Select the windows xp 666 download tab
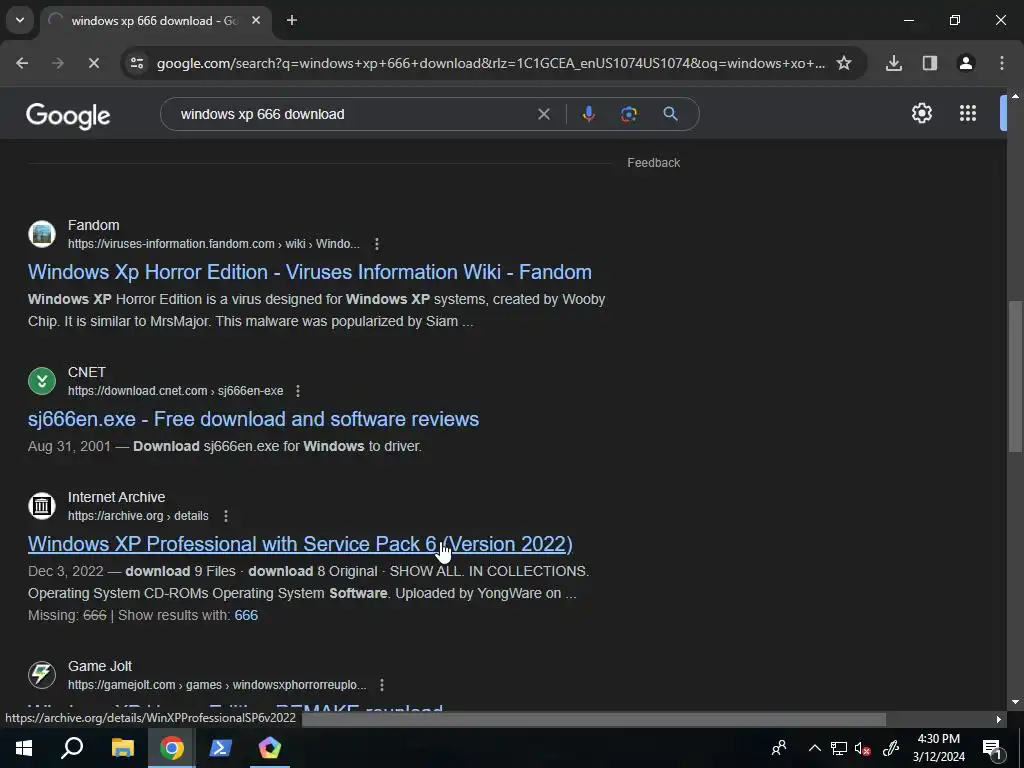 [x=155, y=20]
